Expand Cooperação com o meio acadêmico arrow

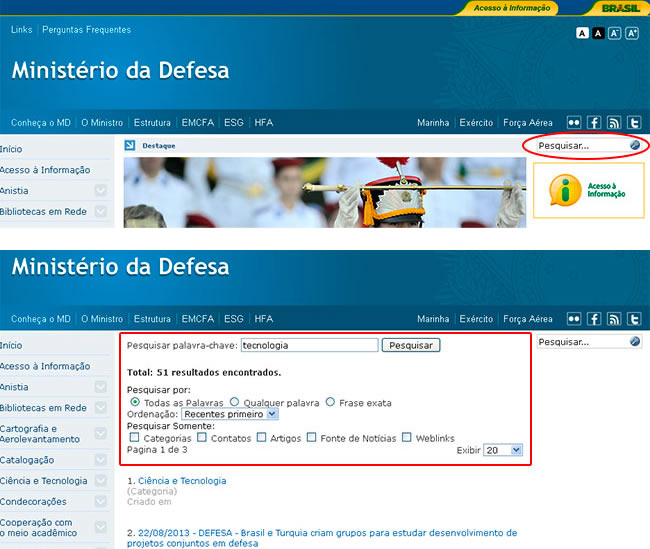100,527
